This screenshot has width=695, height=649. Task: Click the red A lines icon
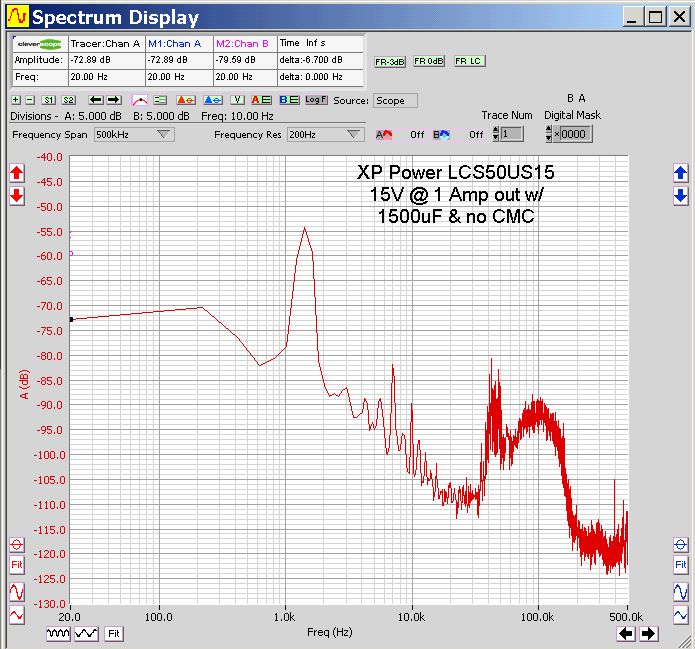coord(262,100)
